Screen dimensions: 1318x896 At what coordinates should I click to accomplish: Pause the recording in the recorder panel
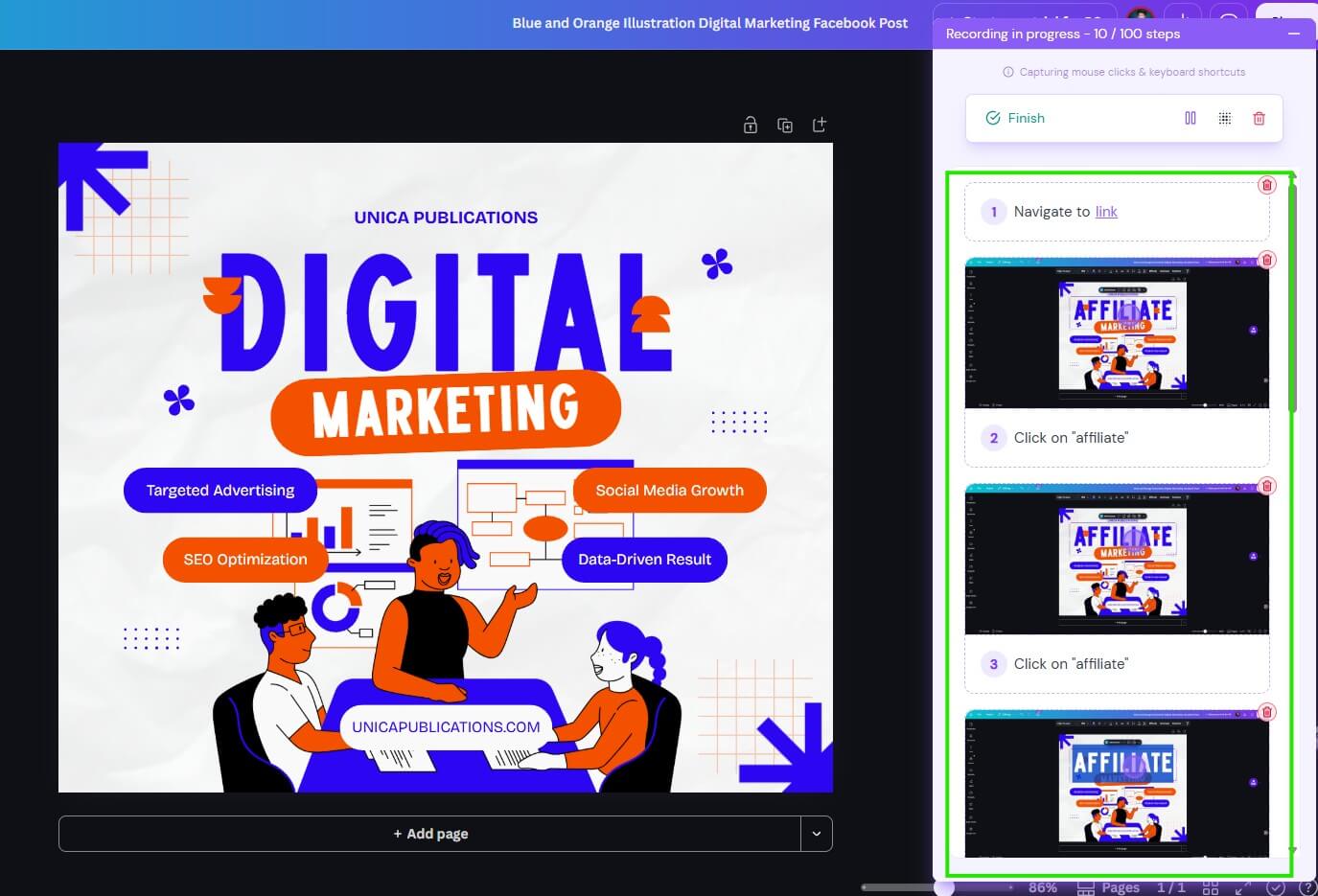[x=1191, y=118]
